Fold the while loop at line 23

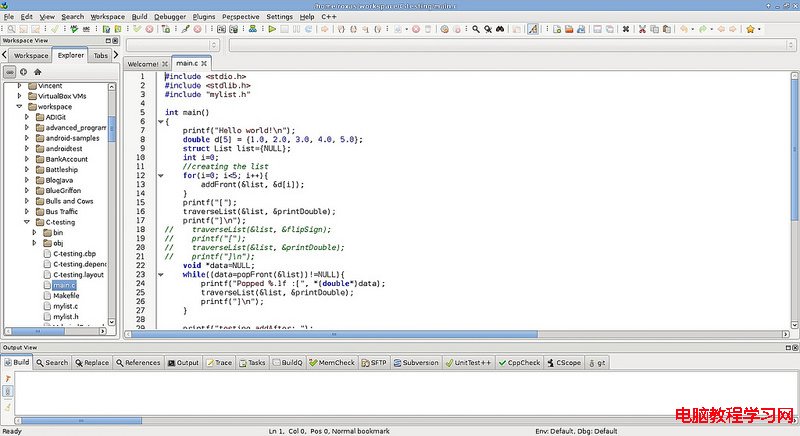click(x=160, y=274)
